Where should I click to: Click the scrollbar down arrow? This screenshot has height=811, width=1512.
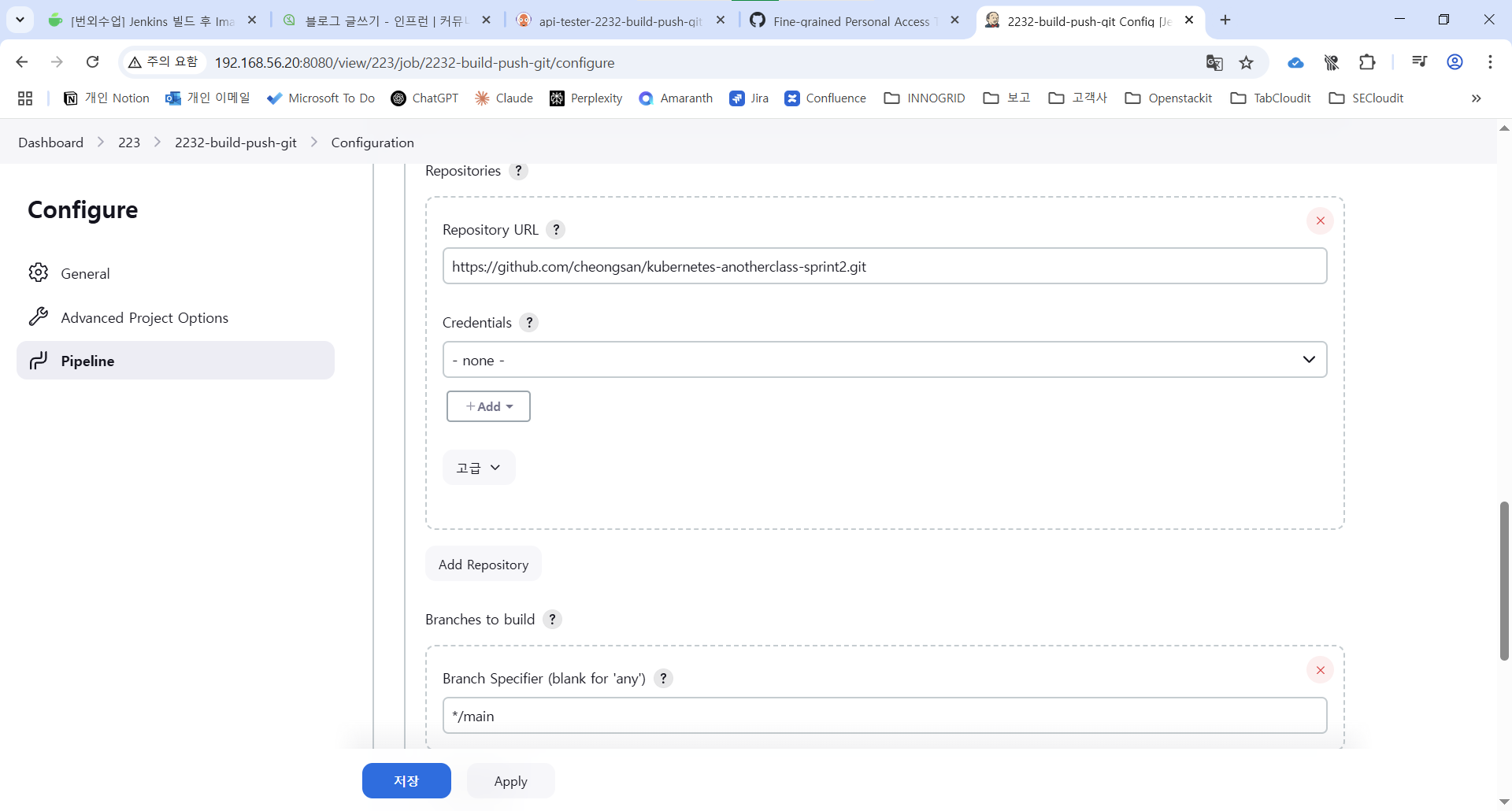coord(1504,802)
